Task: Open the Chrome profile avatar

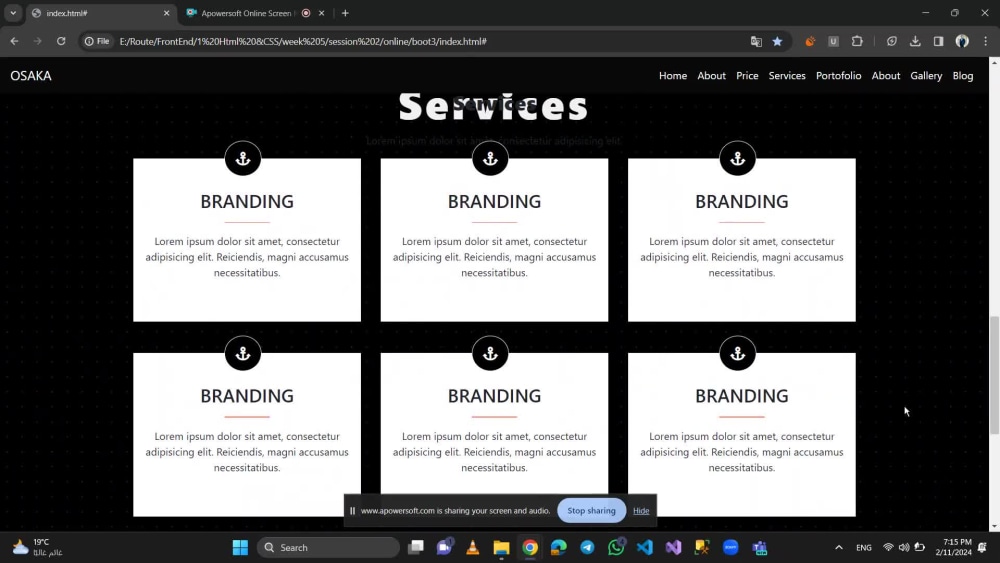Action: (x=962, y=41)
